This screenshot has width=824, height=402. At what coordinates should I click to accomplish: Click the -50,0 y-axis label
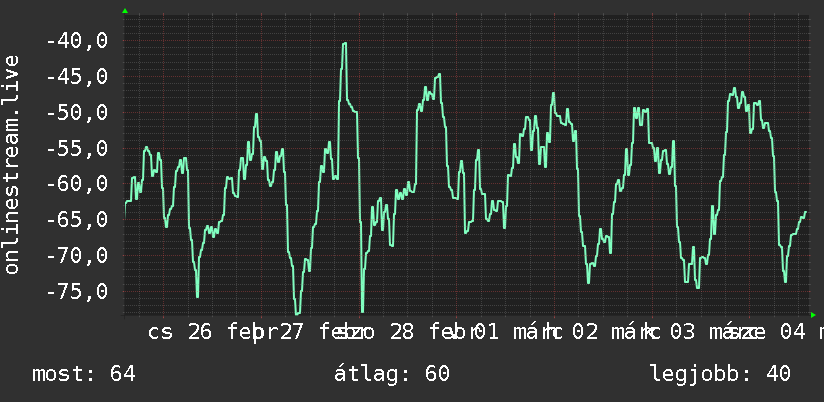[x=77, y=112]
